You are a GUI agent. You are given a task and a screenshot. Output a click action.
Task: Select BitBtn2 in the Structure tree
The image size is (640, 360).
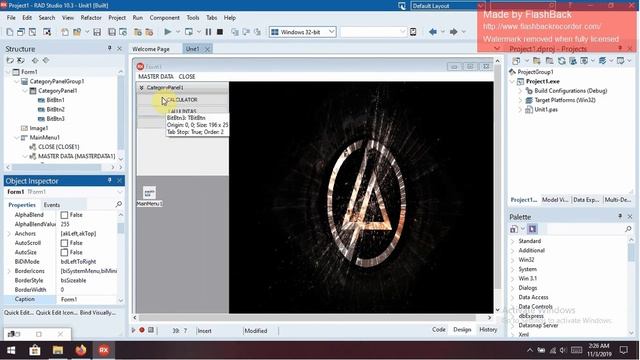[x=56, y=109]
